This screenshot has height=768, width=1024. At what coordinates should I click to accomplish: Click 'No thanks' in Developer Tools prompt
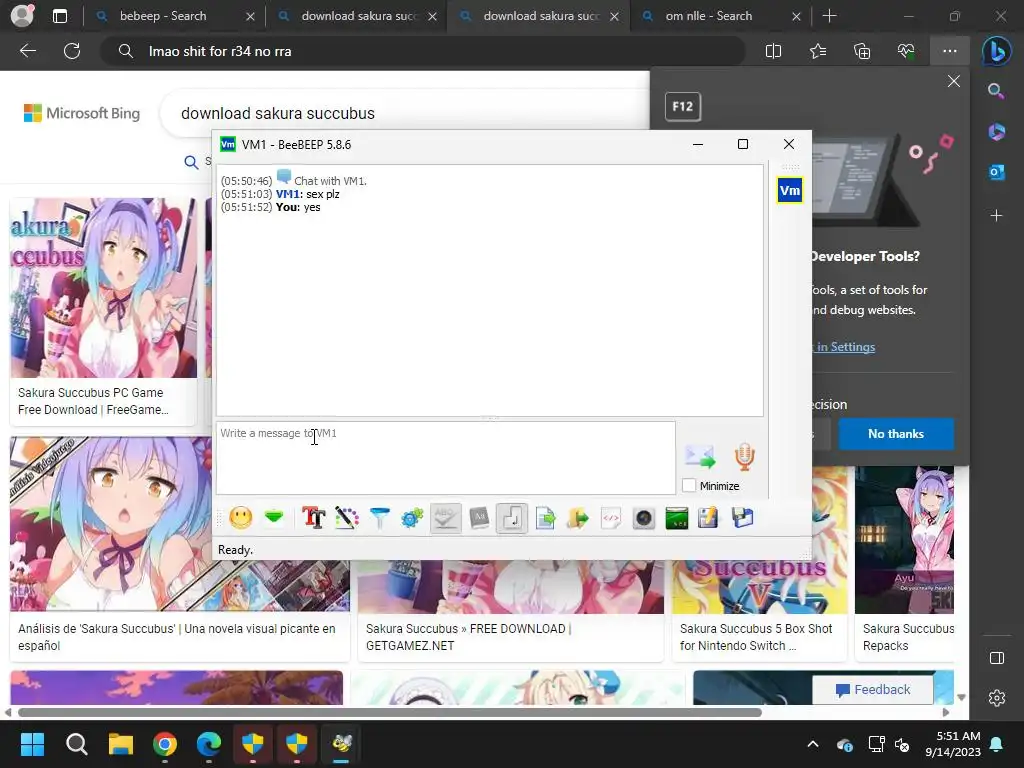(895, 434)
